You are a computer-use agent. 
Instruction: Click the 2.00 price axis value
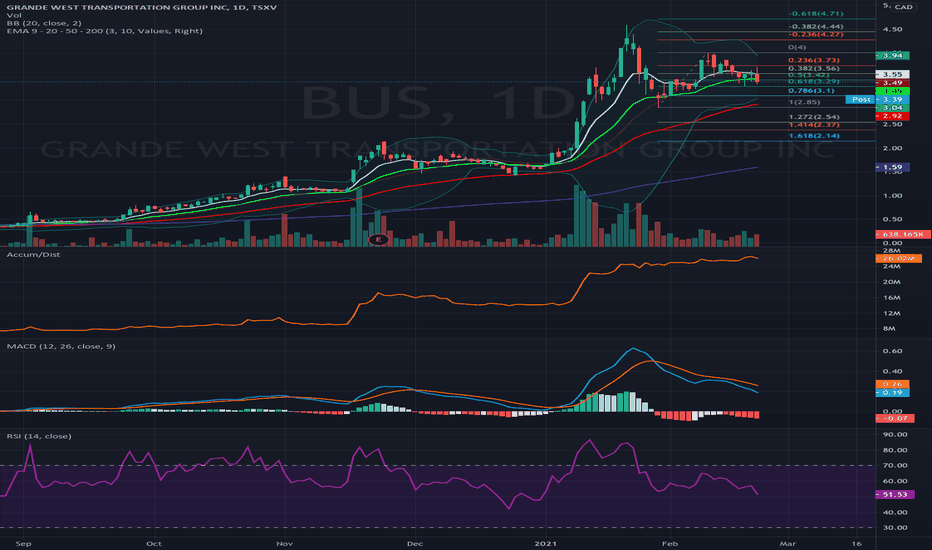tap(892, 148)
